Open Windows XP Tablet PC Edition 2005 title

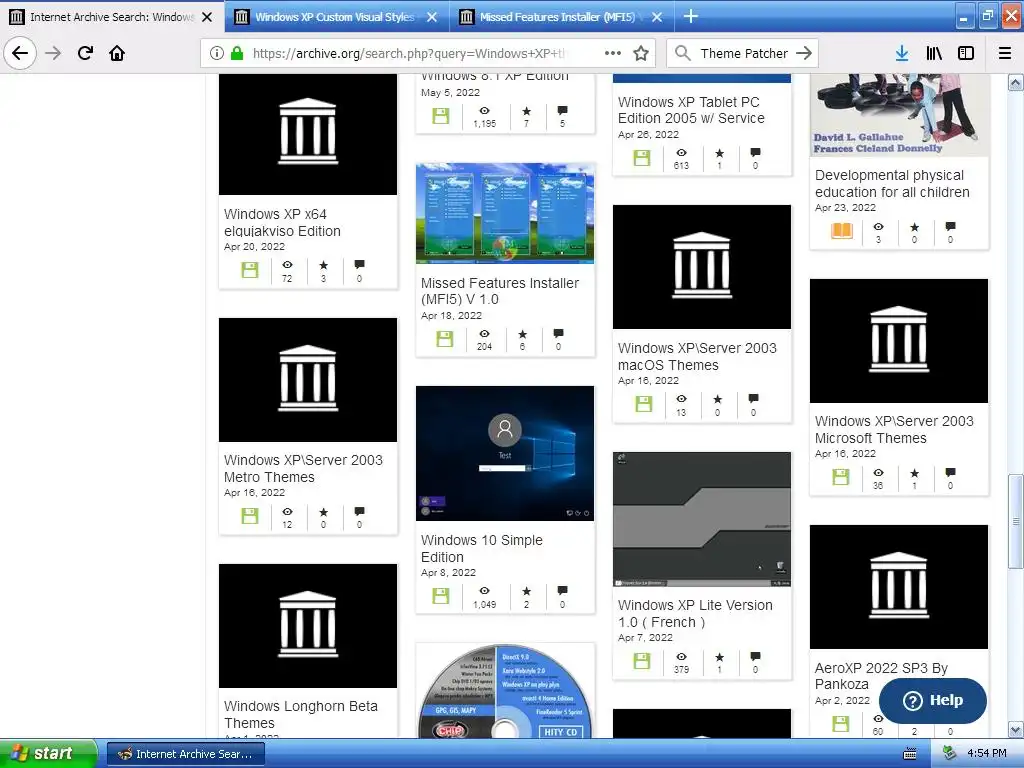(x=691, y=110)
